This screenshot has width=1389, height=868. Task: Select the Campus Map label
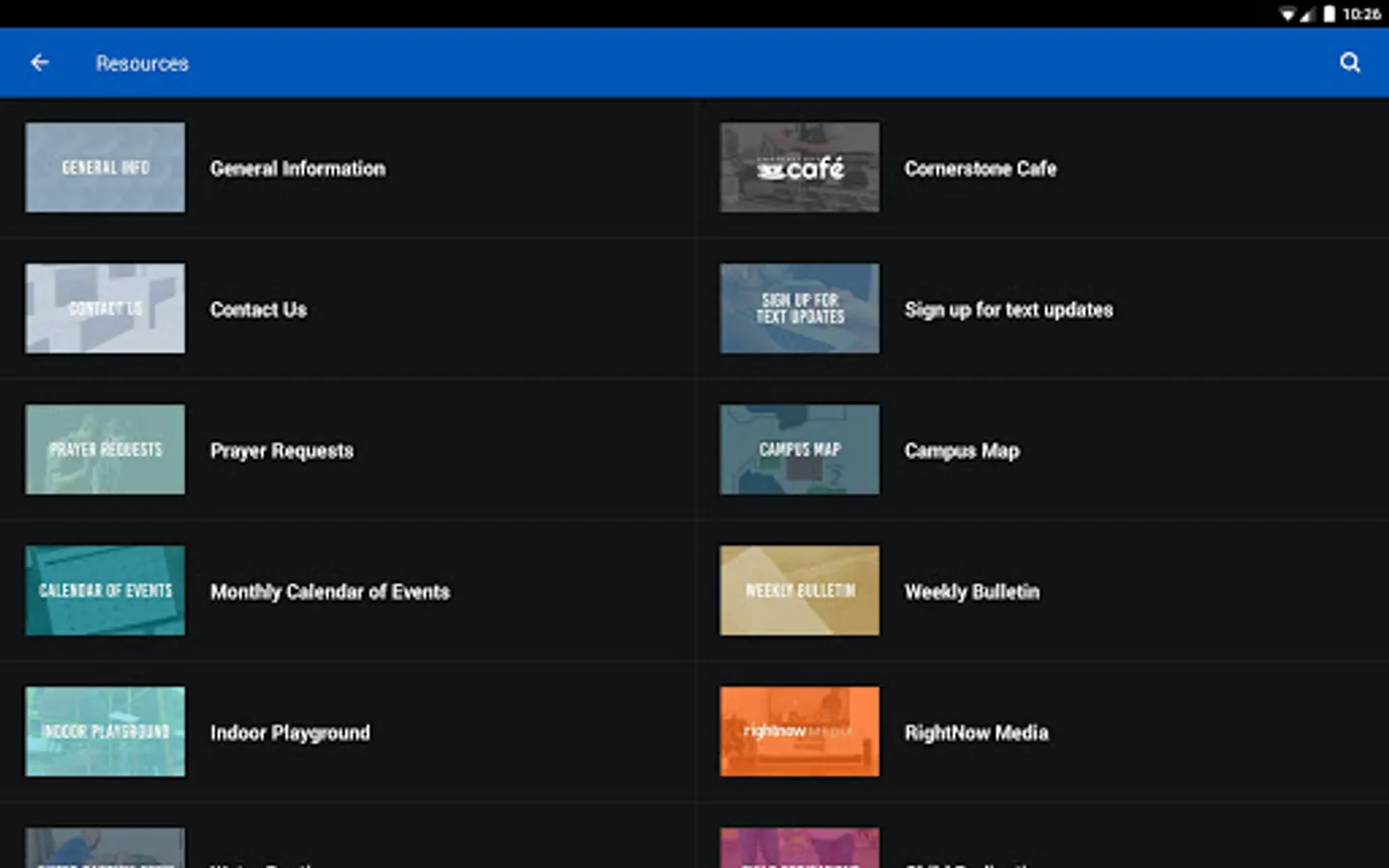click(962, 451)
